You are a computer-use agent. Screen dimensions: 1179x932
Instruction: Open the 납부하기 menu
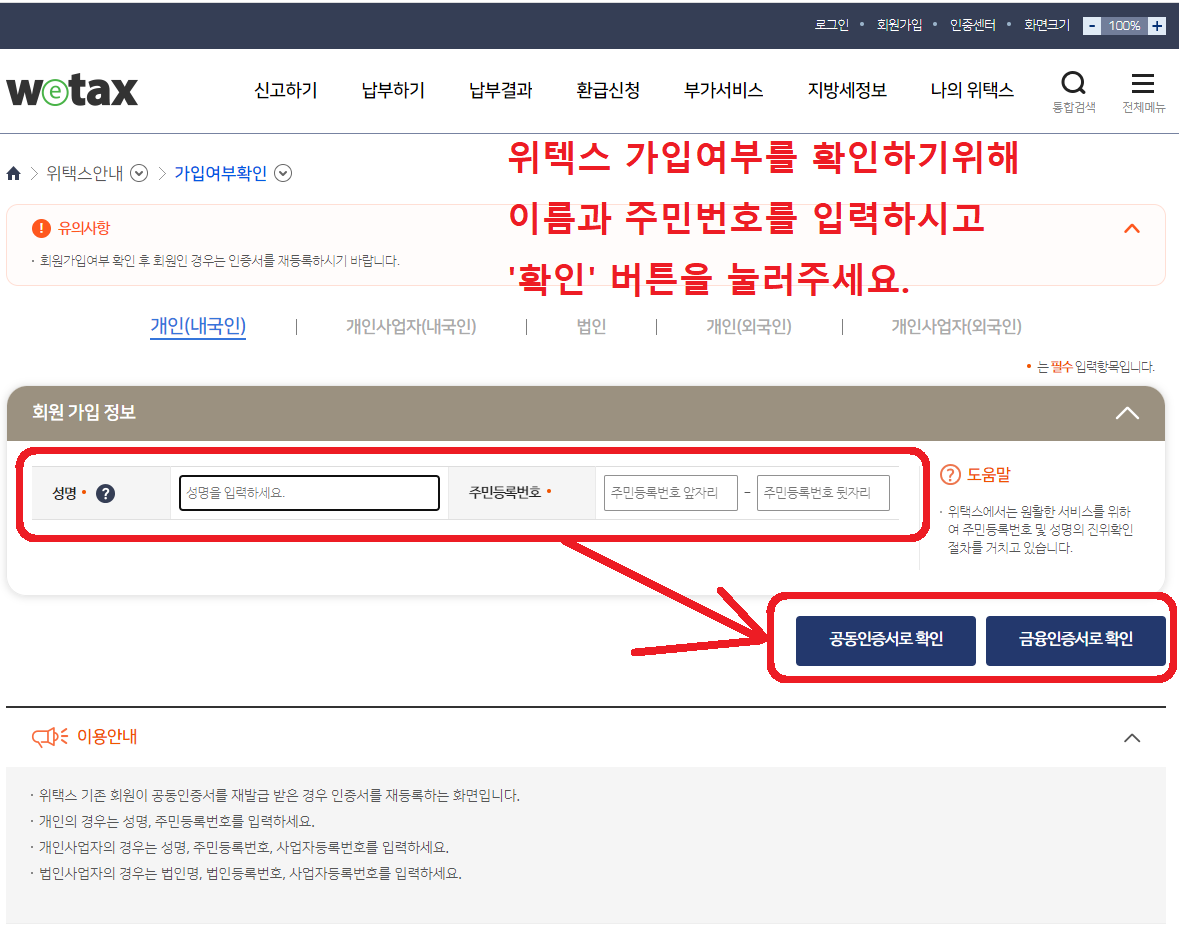pyautogui.click(x=393, y=90)
